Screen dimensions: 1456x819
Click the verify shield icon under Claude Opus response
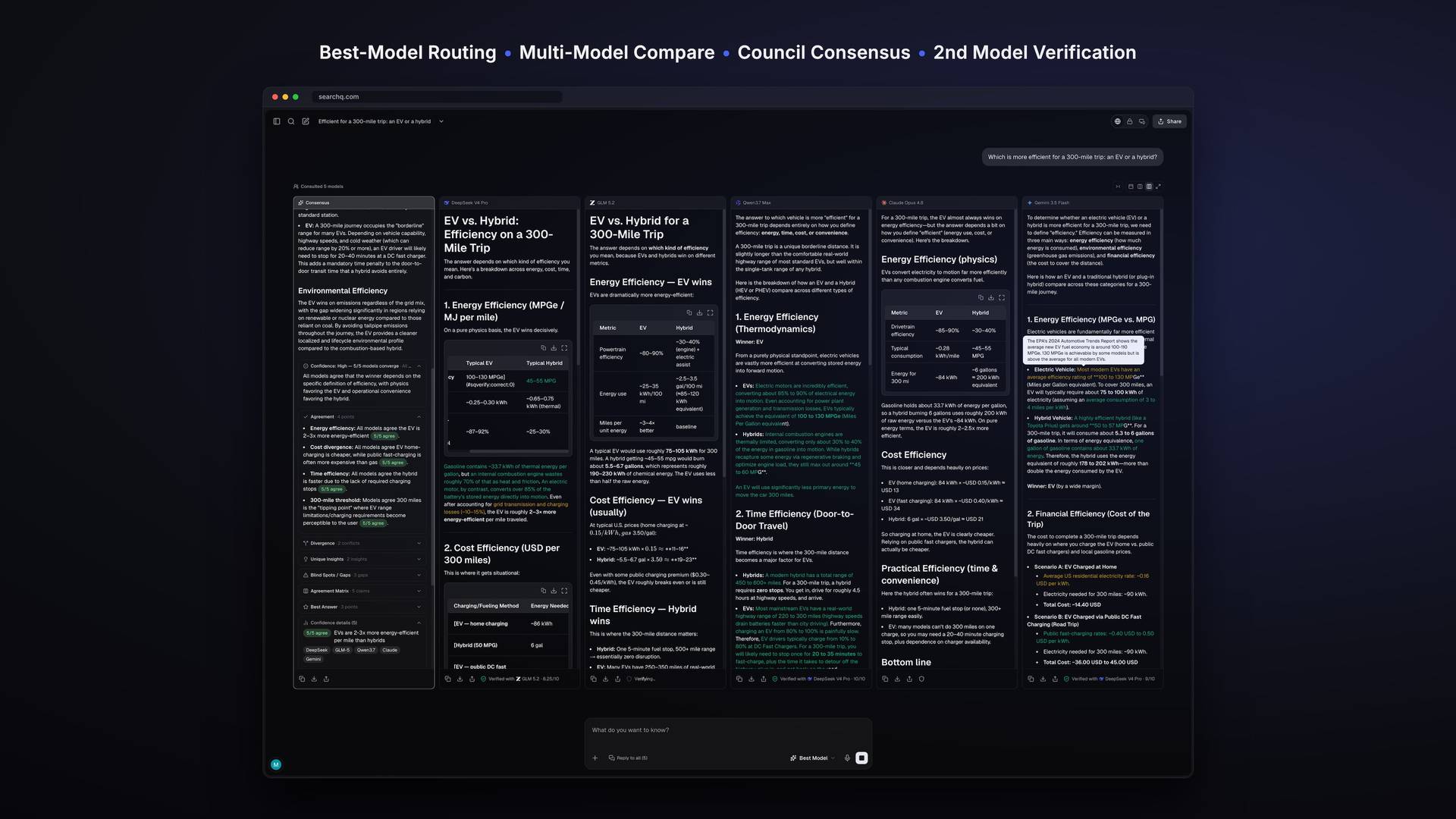(921, 679)
